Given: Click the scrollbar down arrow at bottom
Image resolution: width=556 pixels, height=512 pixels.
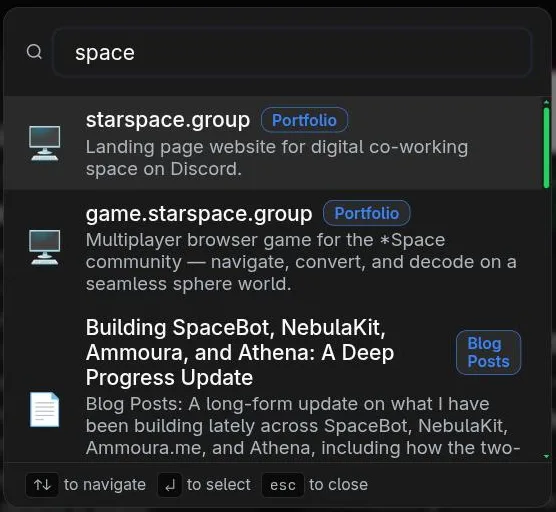Looking at the screenshot, I should 546,456.
